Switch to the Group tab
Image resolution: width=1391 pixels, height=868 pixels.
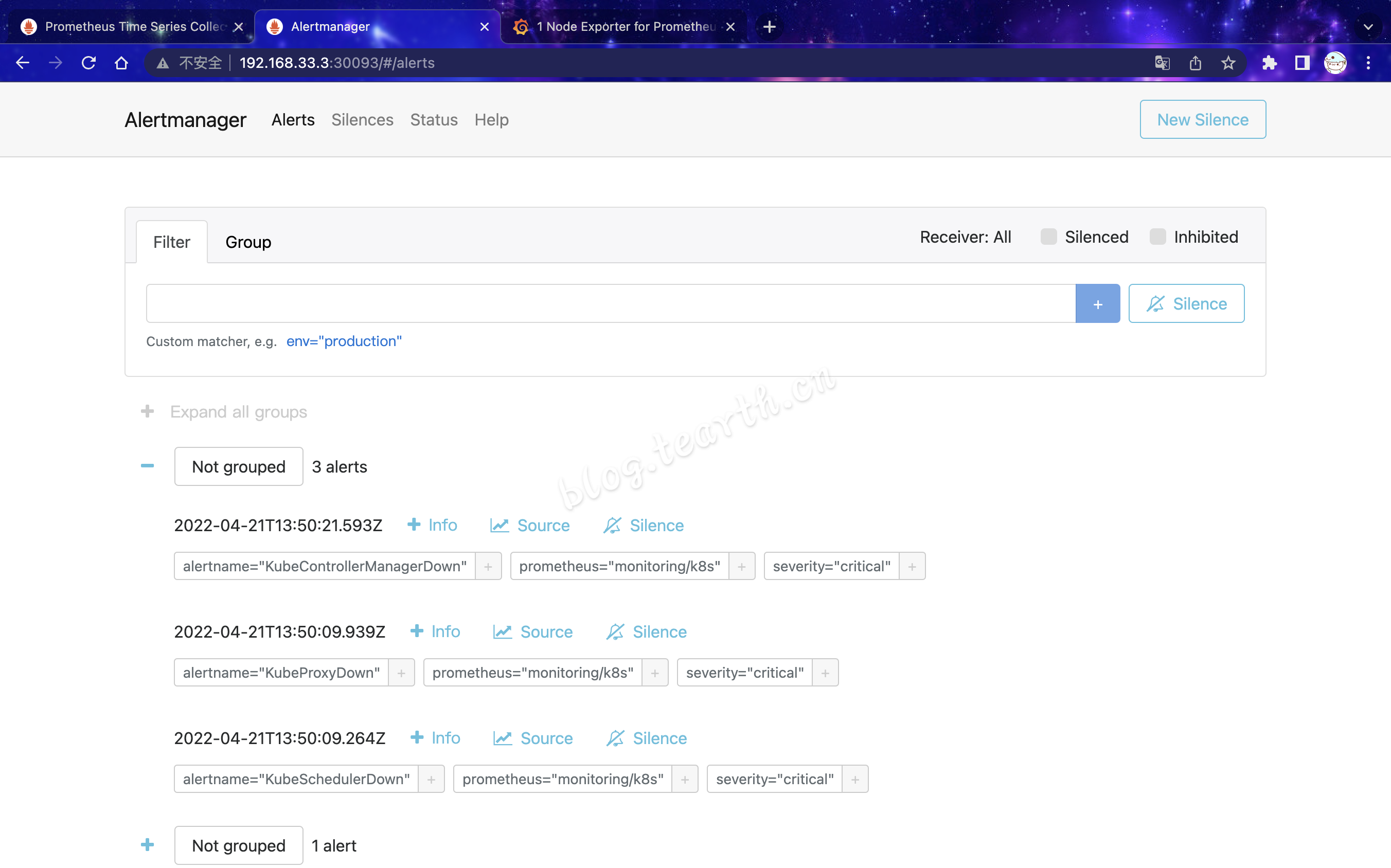point(248,242)
